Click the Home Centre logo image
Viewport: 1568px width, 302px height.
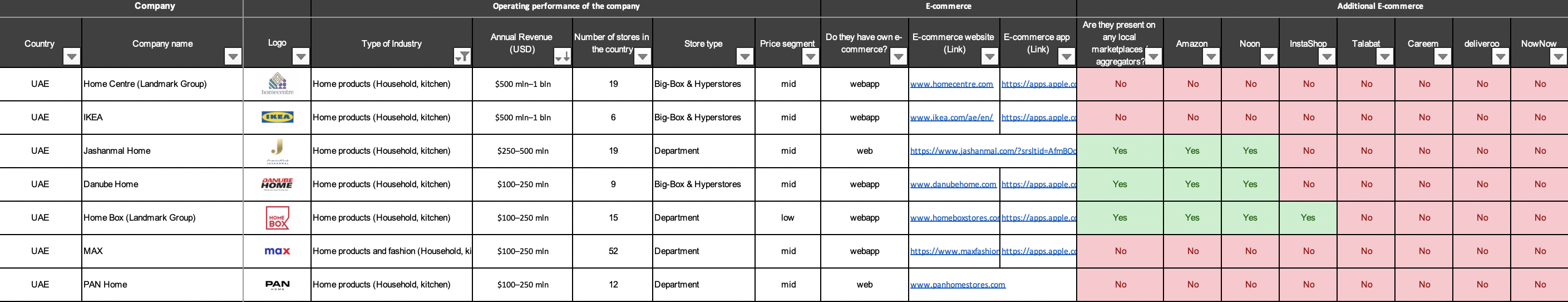tap(278, 84)
